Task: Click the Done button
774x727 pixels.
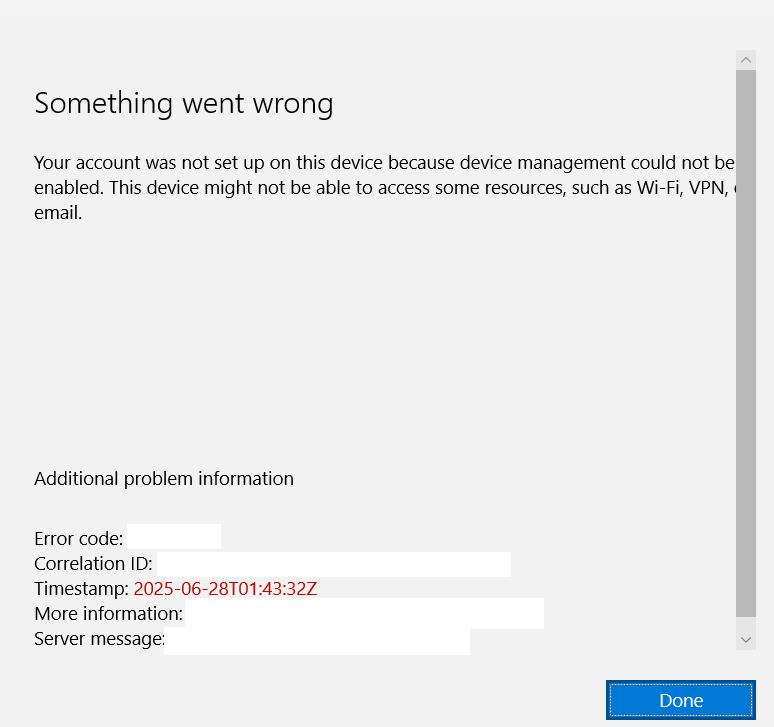Action: coord(681,700)
